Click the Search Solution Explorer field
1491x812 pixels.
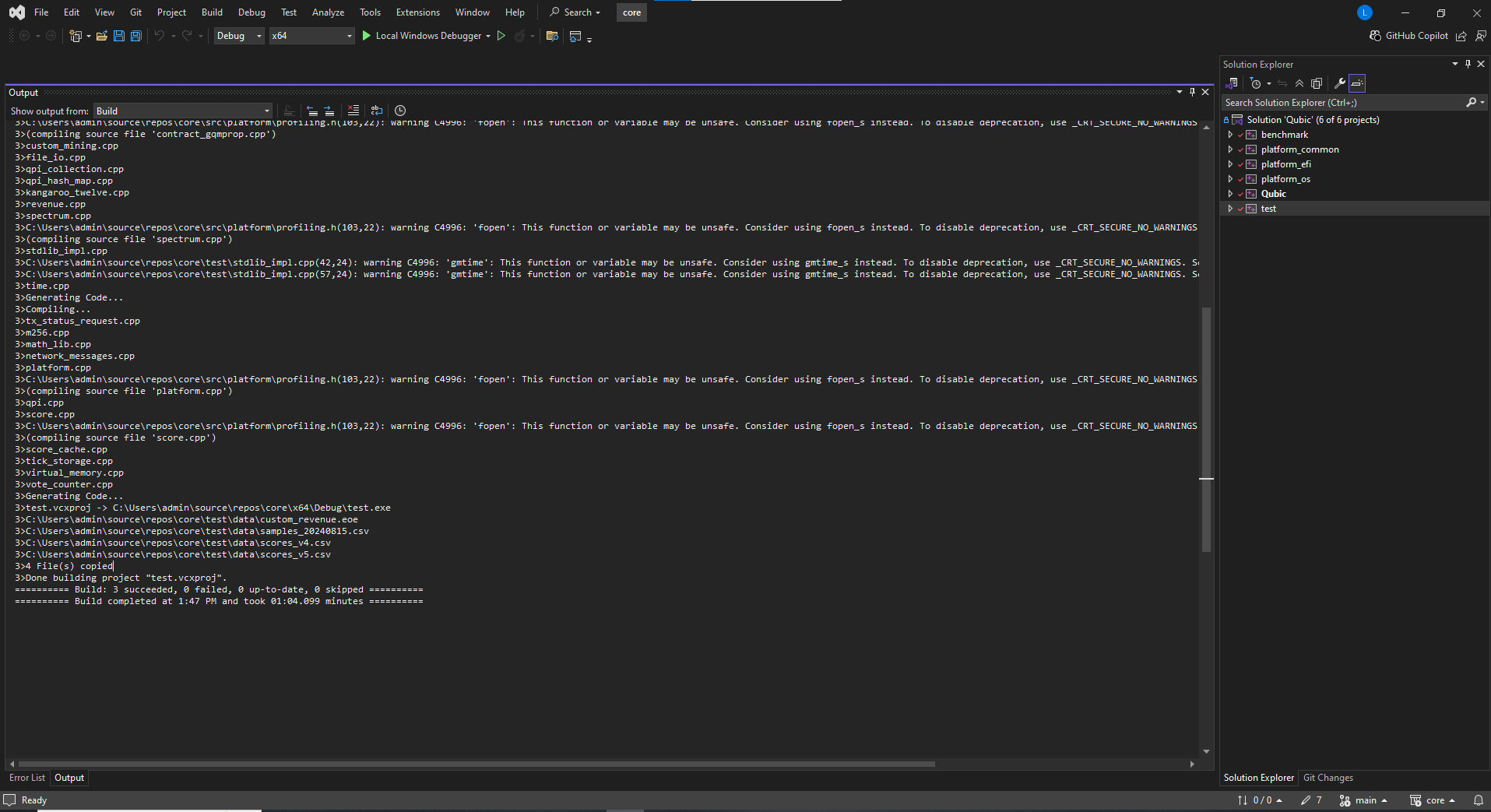[x=1343, y=103]
